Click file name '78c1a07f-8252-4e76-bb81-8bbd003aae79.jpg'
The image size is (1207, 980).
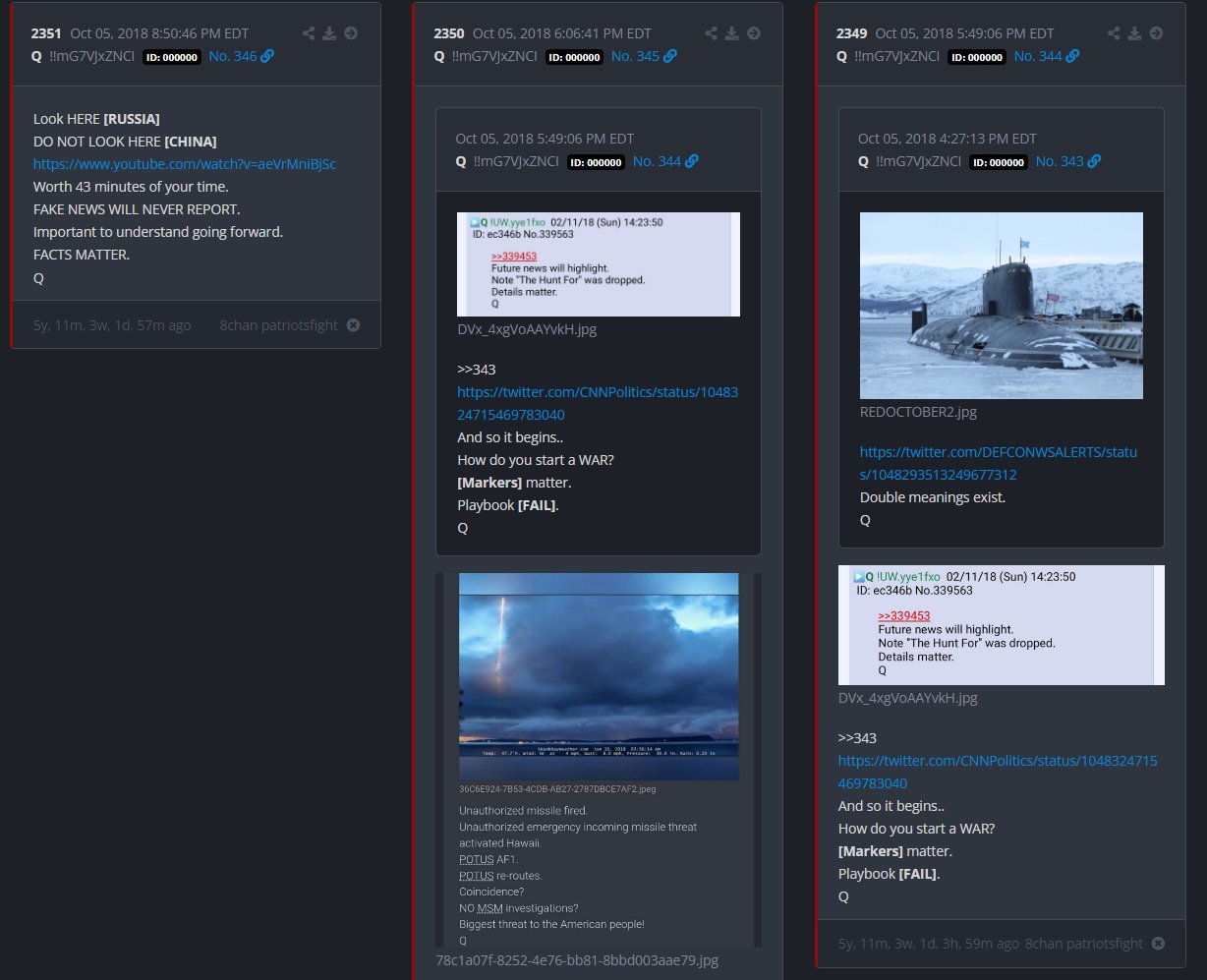pyautogui.click(x=577, y=959)
